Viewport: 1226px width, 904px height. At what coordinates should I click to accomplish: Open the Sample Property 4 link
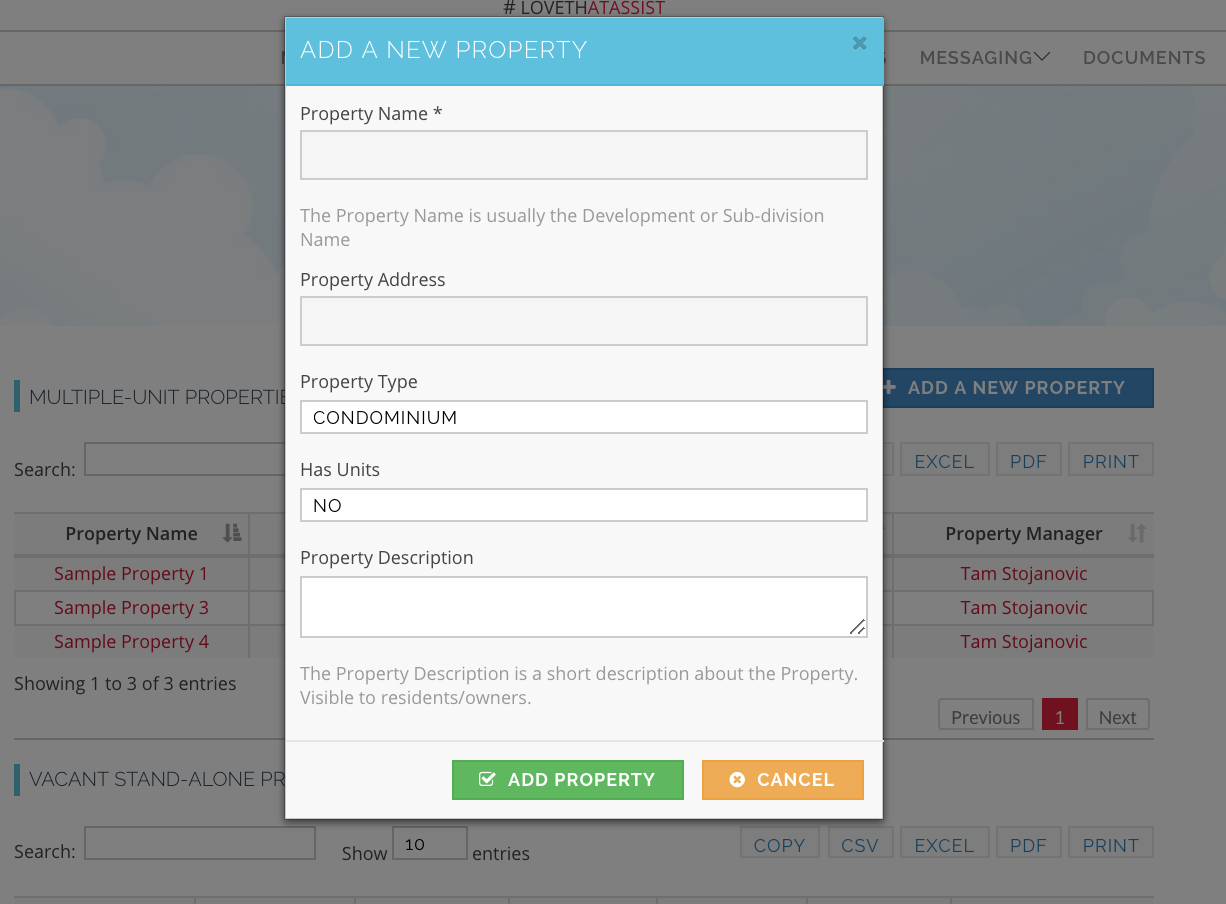tap(131, 642)
